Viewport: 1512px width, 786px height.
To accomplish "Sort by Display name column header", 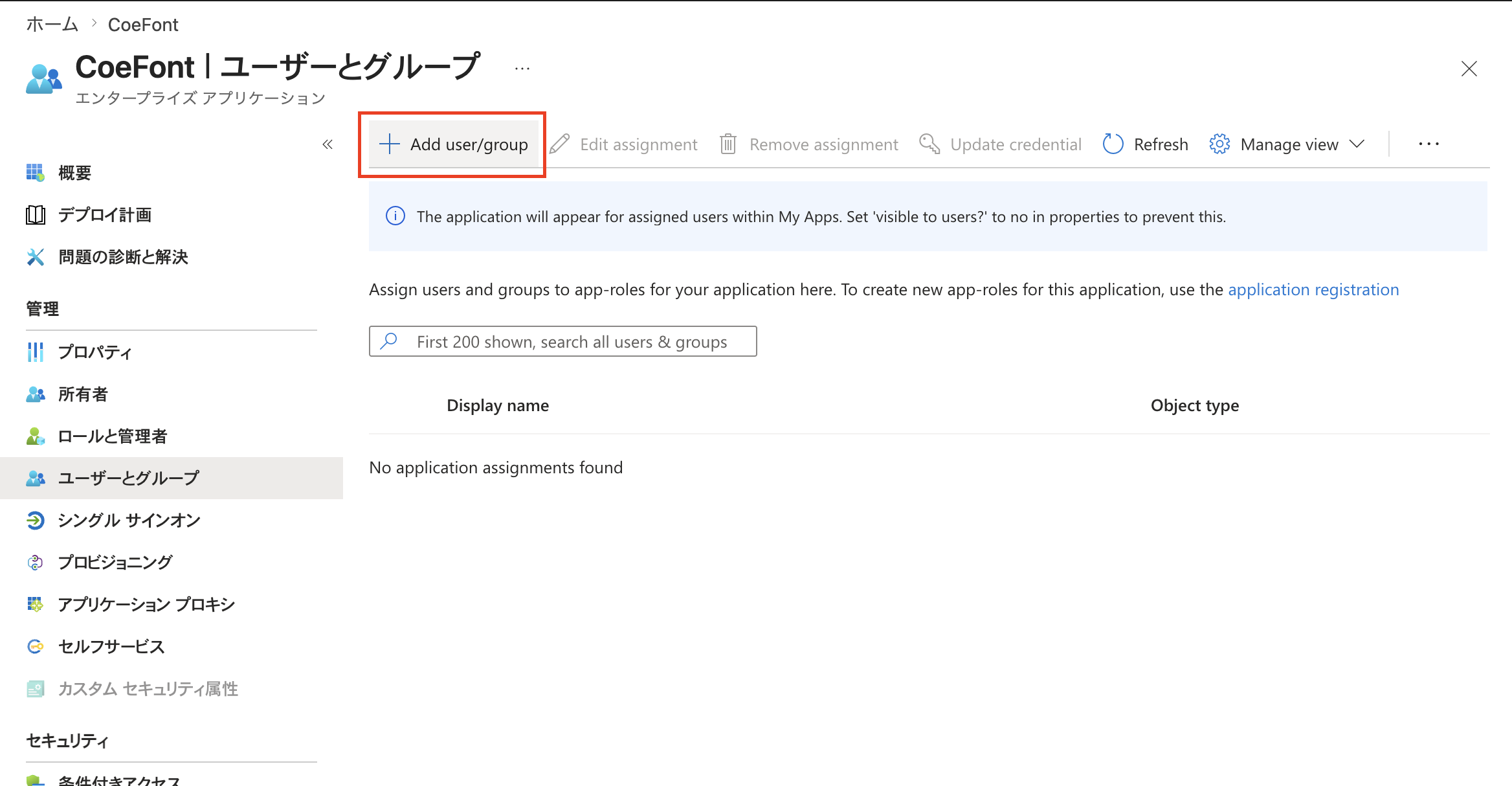I will pyautogui.click(x=498, y=405).
